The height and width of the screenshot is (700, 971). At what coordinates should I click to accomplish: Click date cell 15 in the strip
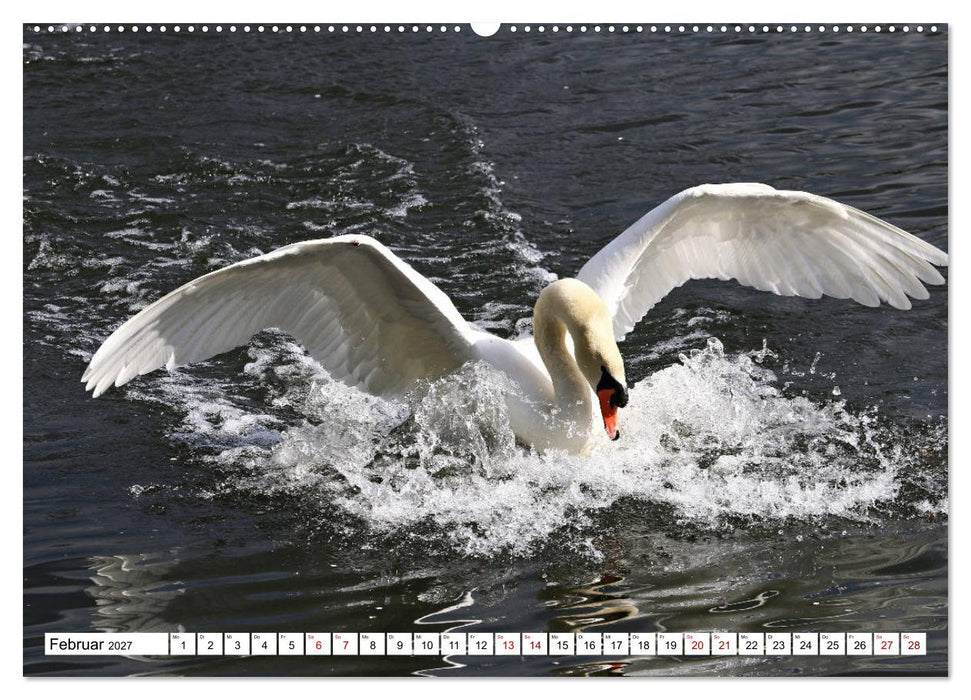pos(562,644)
